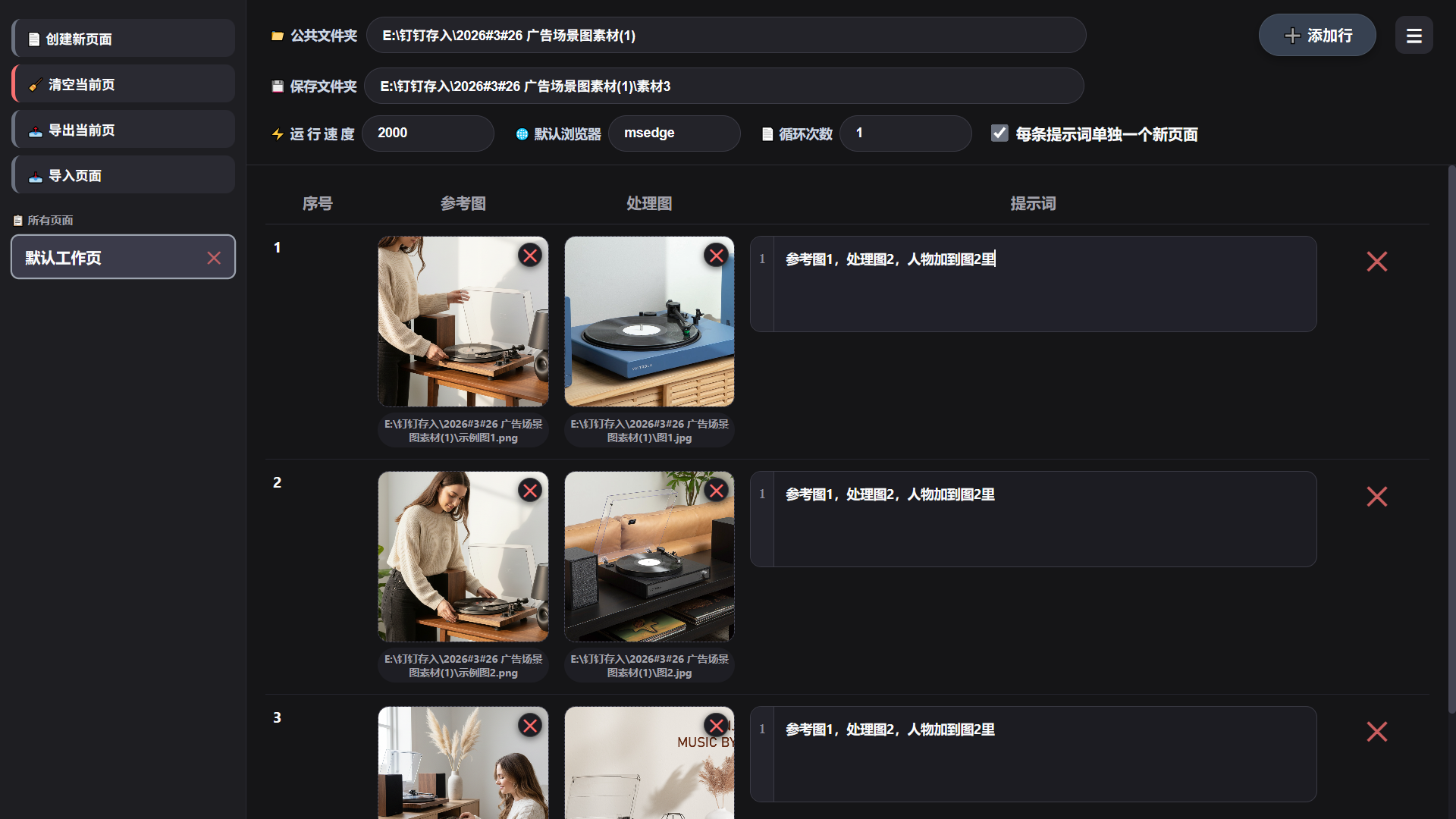The height and width of the screenshot is (819, 1456).
Task: Click 导入页面 in sidebar
Action: pyautogui.click(x=124, y=175)
